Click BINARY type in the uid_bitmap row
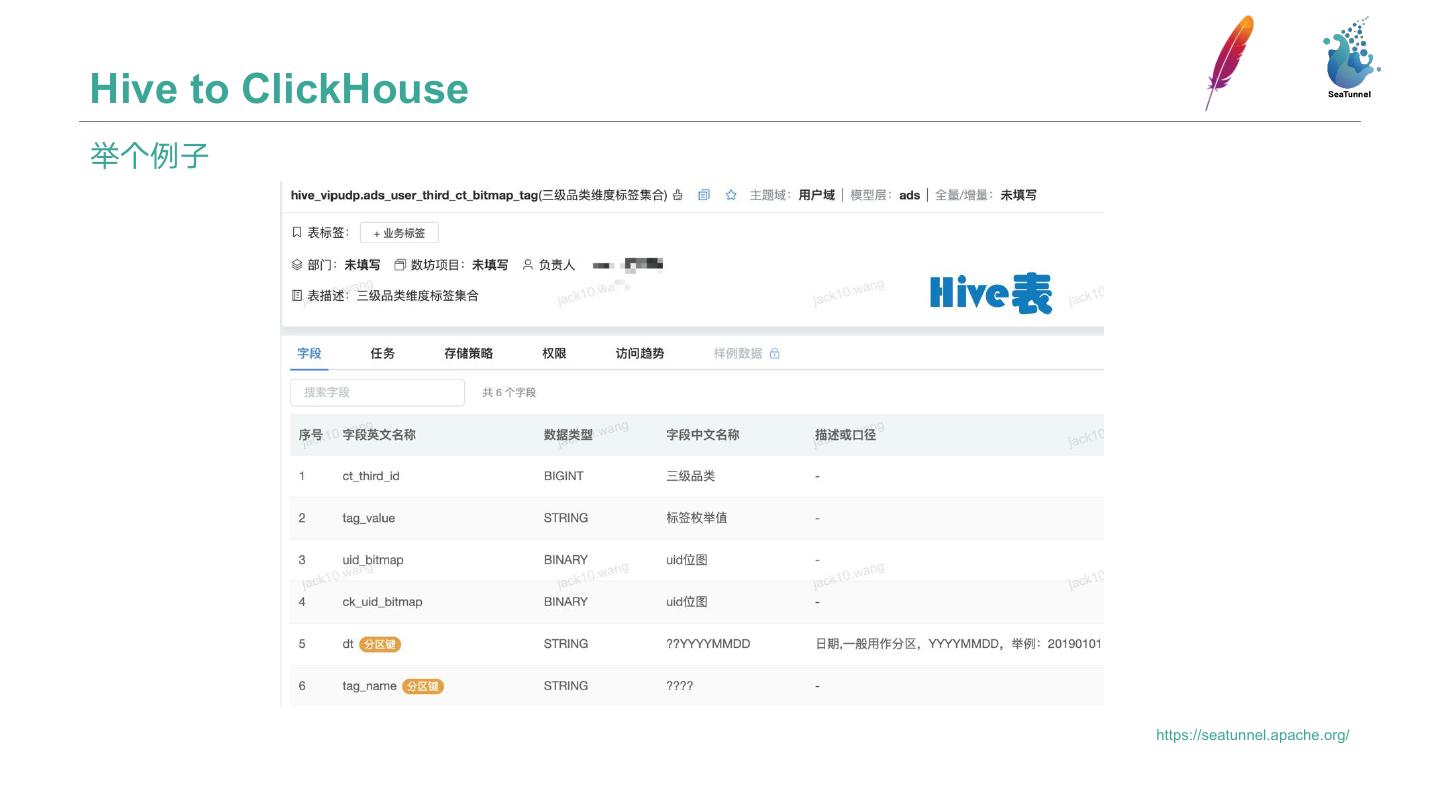The width and height of the screenshot is (1440, 810). (x=566, y=560)
